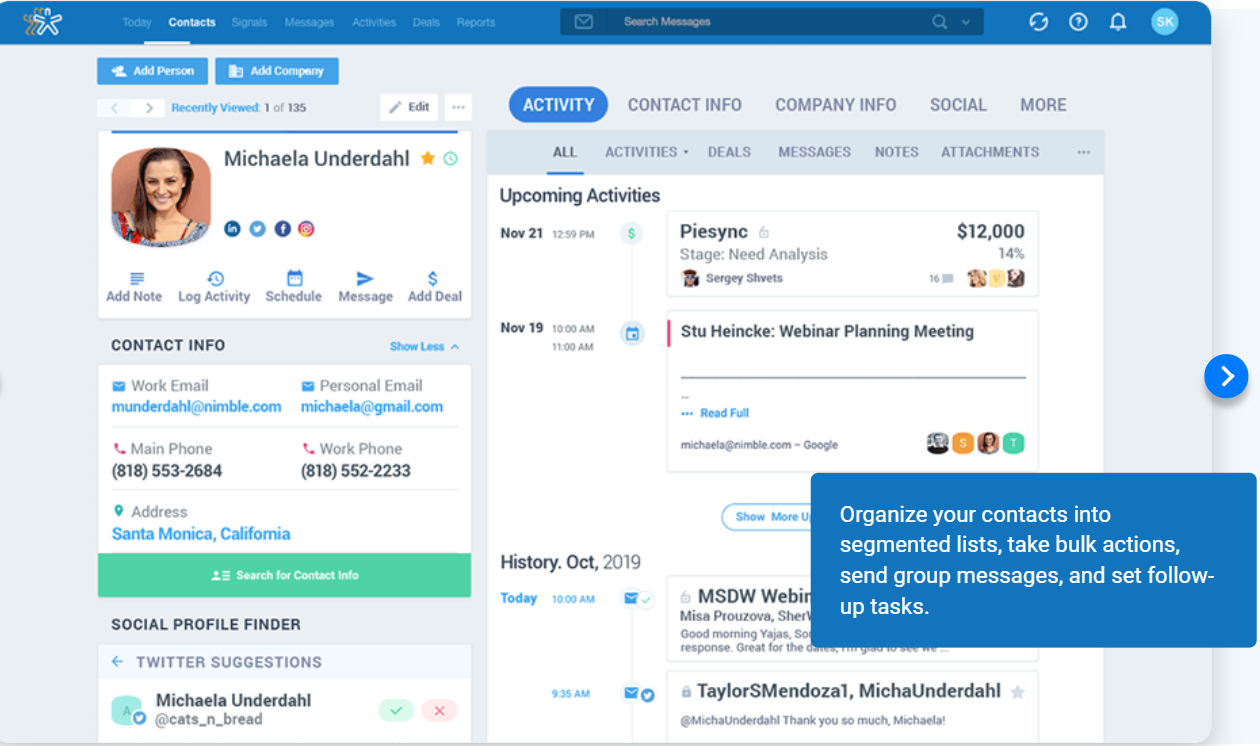This screenshot has height=746, width=1260.
Task: Click the Nimble logo icon
Action: click(x=43, y=22)
